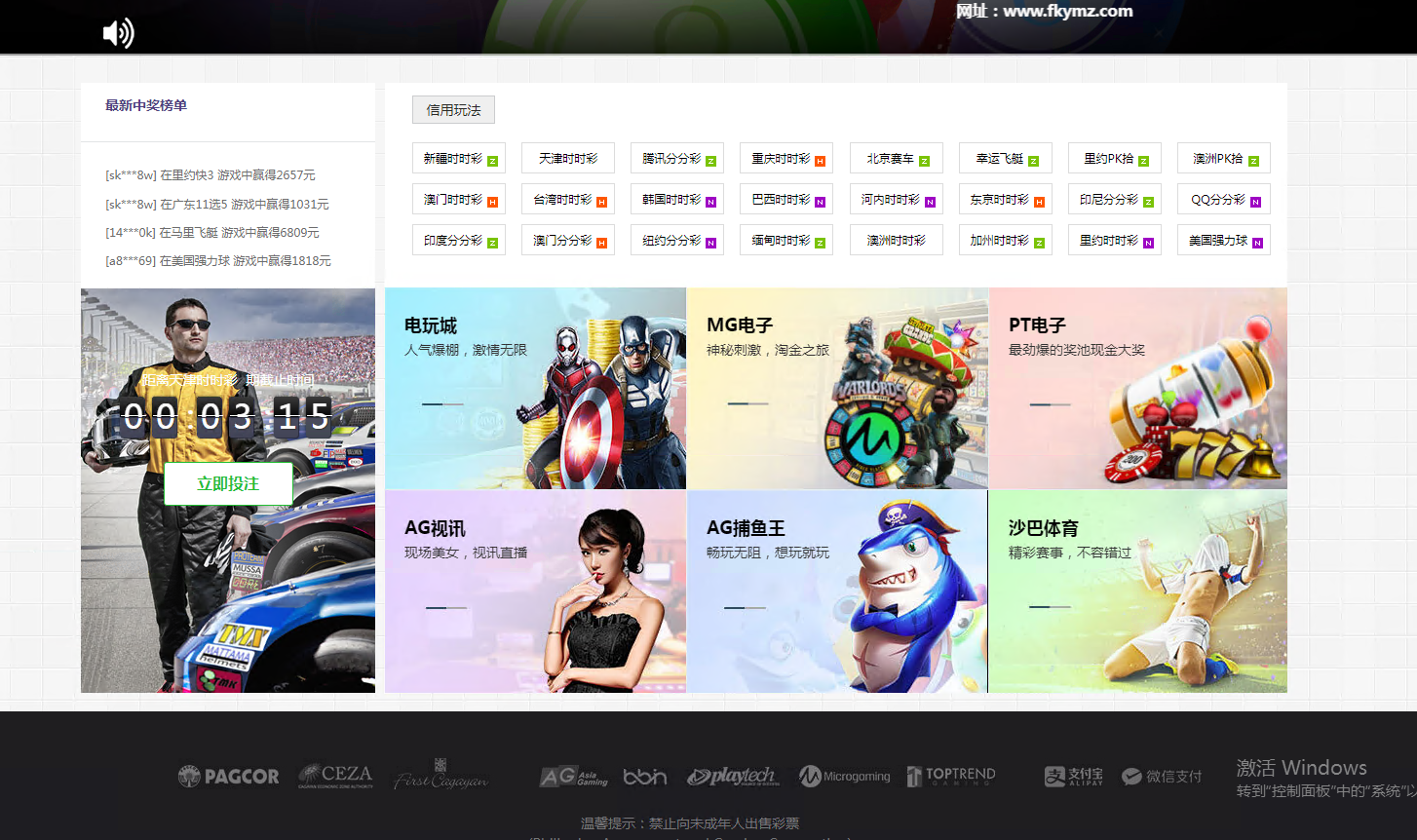Click the Alipay 支付宝 payment icon
Image resolution: width=1417 pixels, height=840 pixels.
click(x=1074, y=776)
